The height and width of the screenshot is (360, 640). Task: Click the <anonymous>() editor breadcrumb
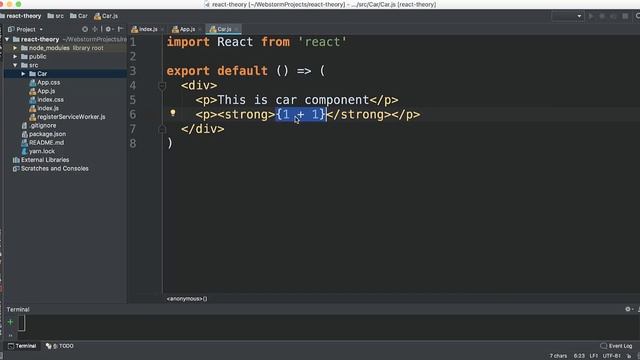click(187, 299)
